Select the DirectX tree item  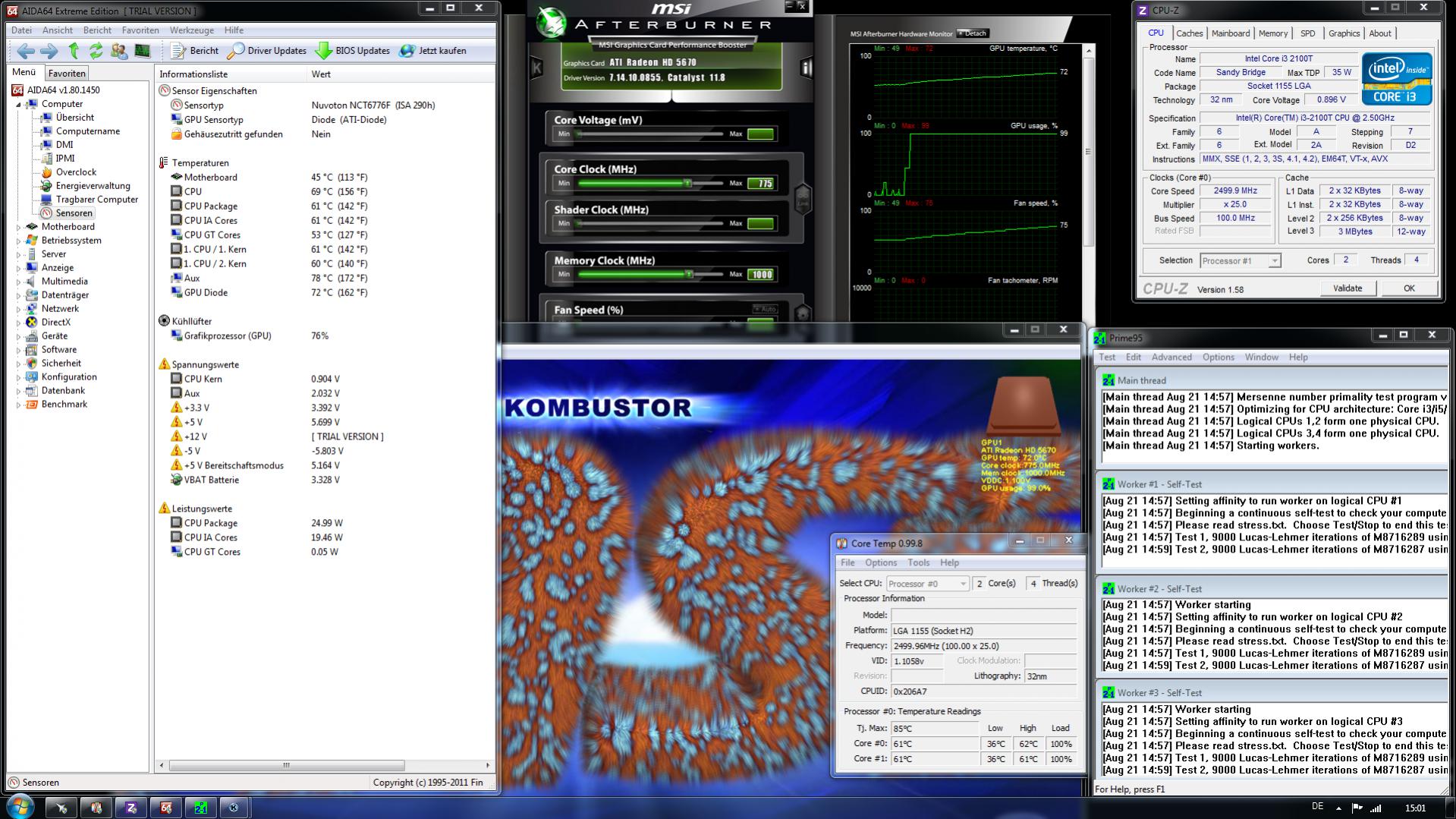click(56, 323)
